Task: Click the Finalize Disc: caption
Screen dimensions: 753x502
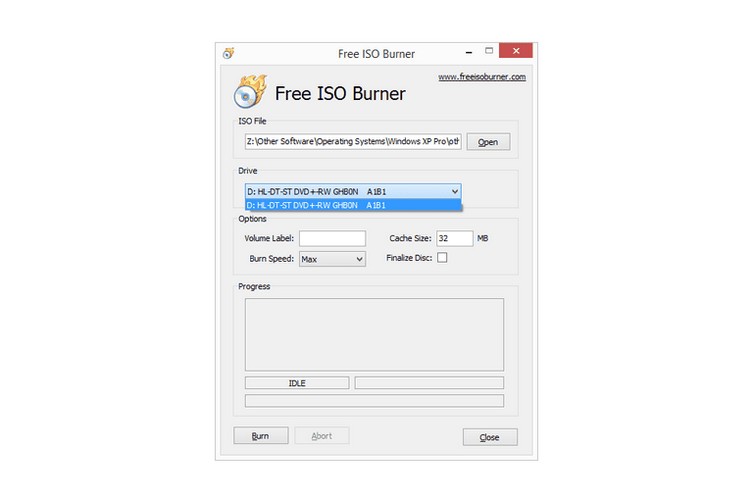Action: [x=409, y=258]
